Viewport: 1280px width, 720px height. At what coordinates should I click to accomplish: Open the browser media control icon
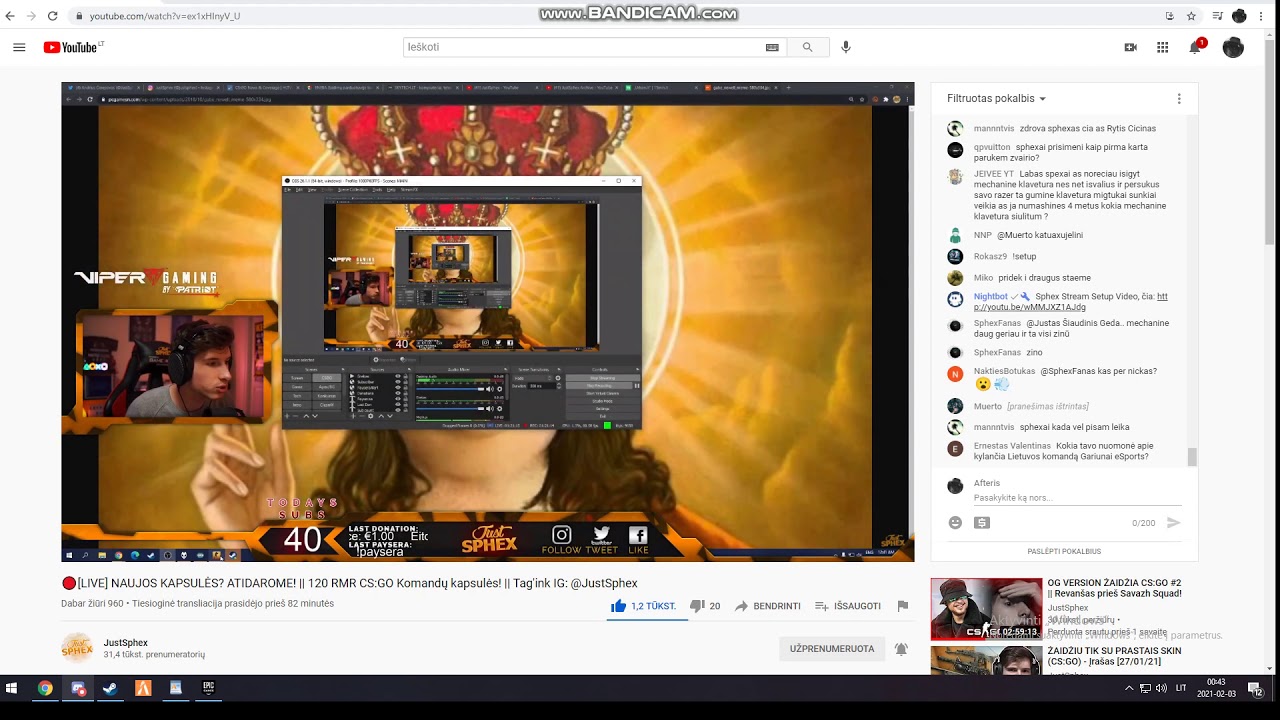(1217, 16)
